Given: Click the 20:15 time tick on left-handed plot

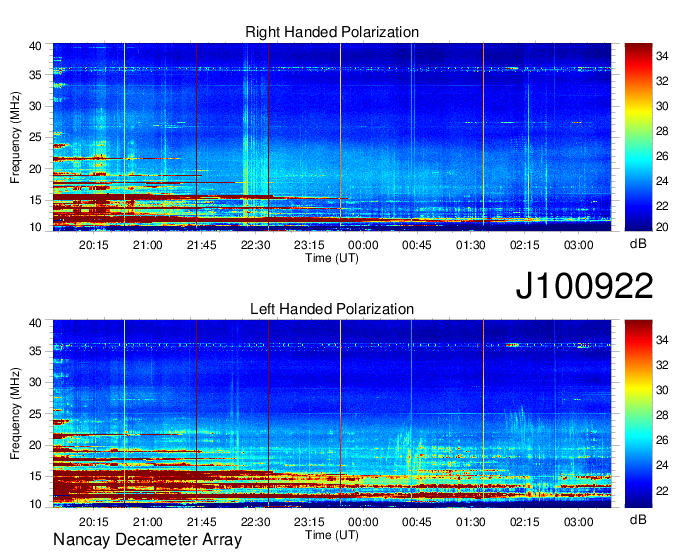Looking at the screenshot, I should click(93, 522).
